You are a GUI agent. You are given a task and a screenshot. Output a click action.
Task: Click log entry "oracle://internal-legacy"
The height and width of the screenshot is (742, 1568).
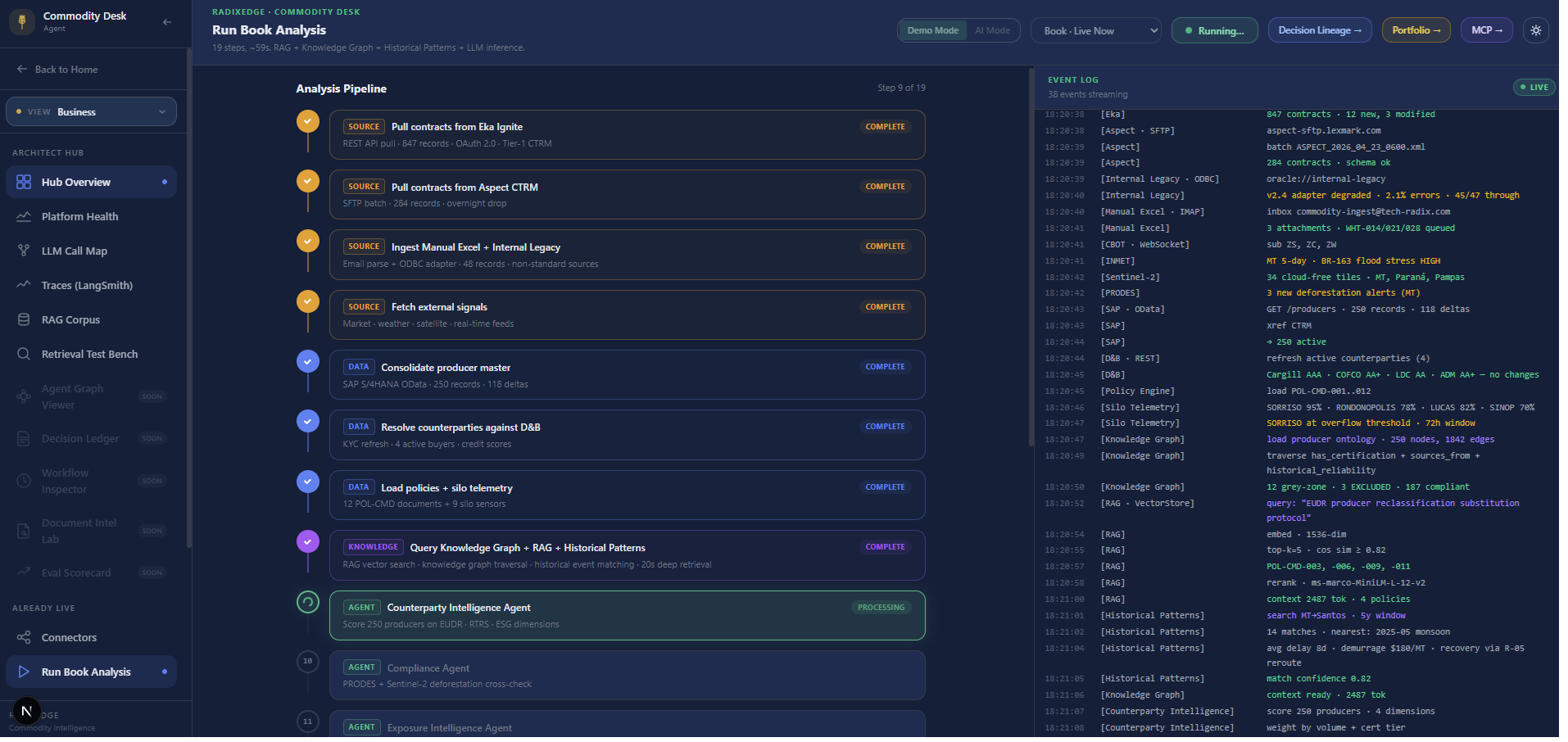point(1326,179)
